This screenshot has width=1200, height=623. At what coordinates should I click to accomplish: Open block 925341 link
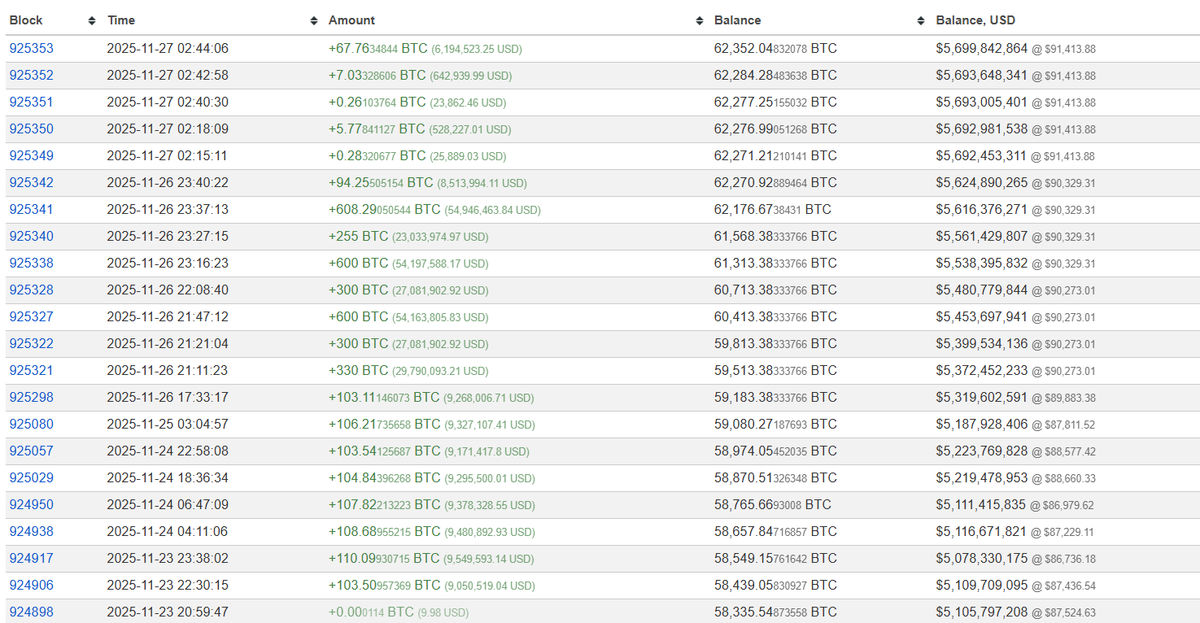coord(31,210)
